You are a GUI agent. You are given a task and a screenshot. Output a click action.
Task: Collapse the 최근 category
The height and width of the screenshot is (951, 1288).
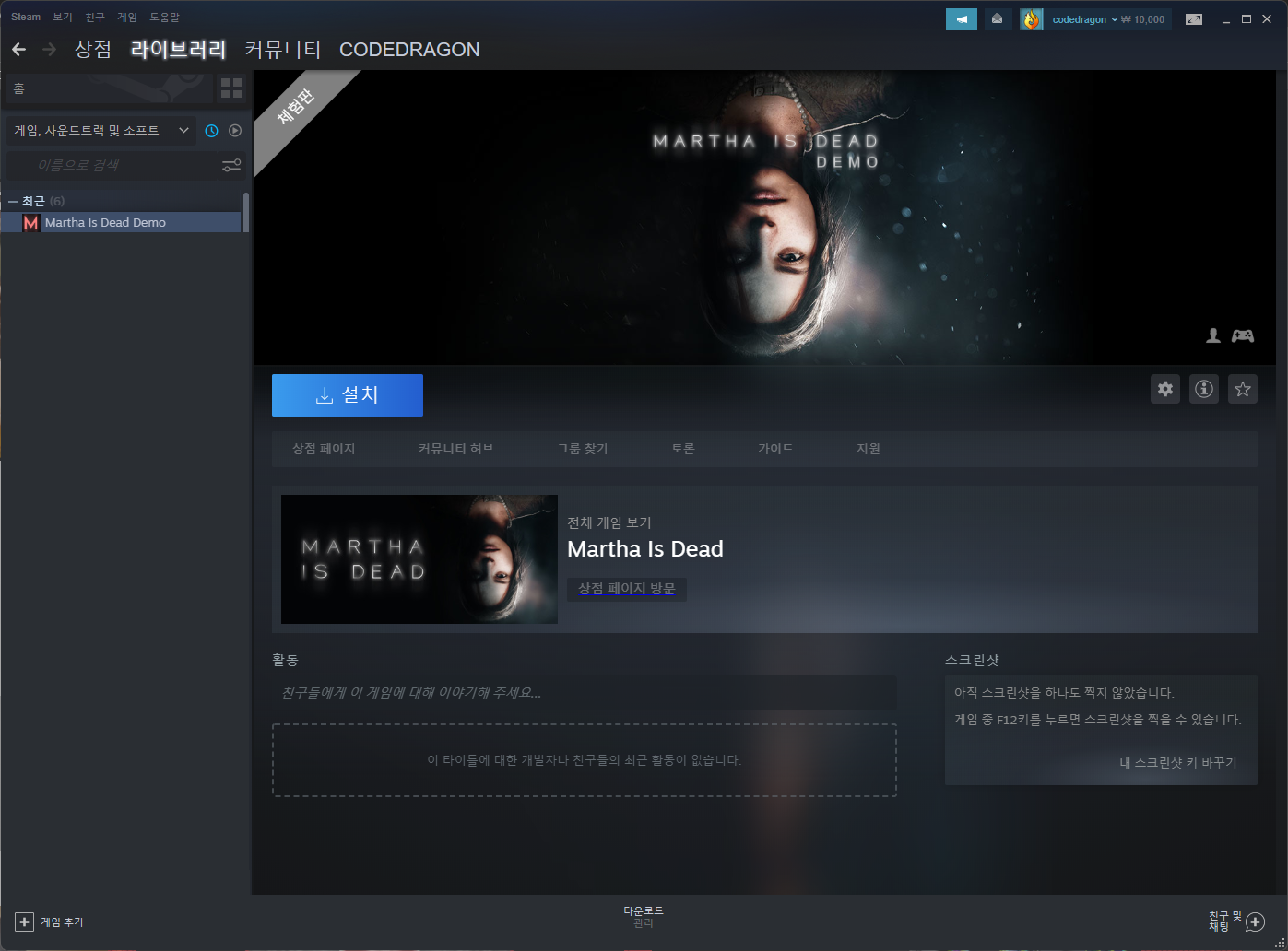coord(13,201)
